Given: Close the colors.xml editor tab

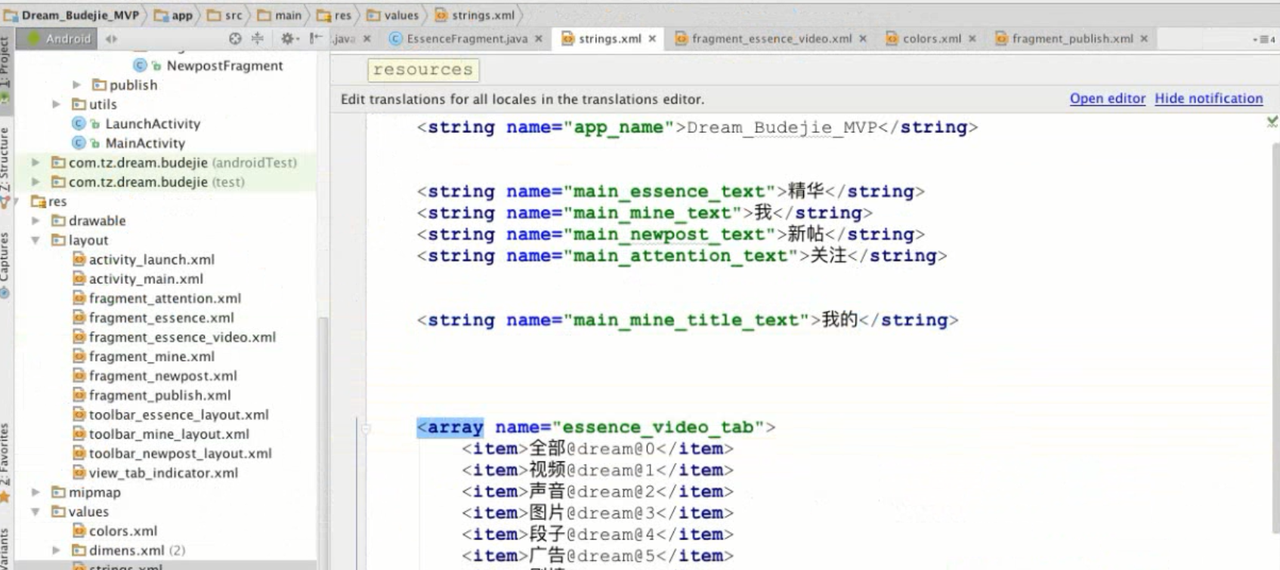Looking at the screenshot, I should 972,39.
